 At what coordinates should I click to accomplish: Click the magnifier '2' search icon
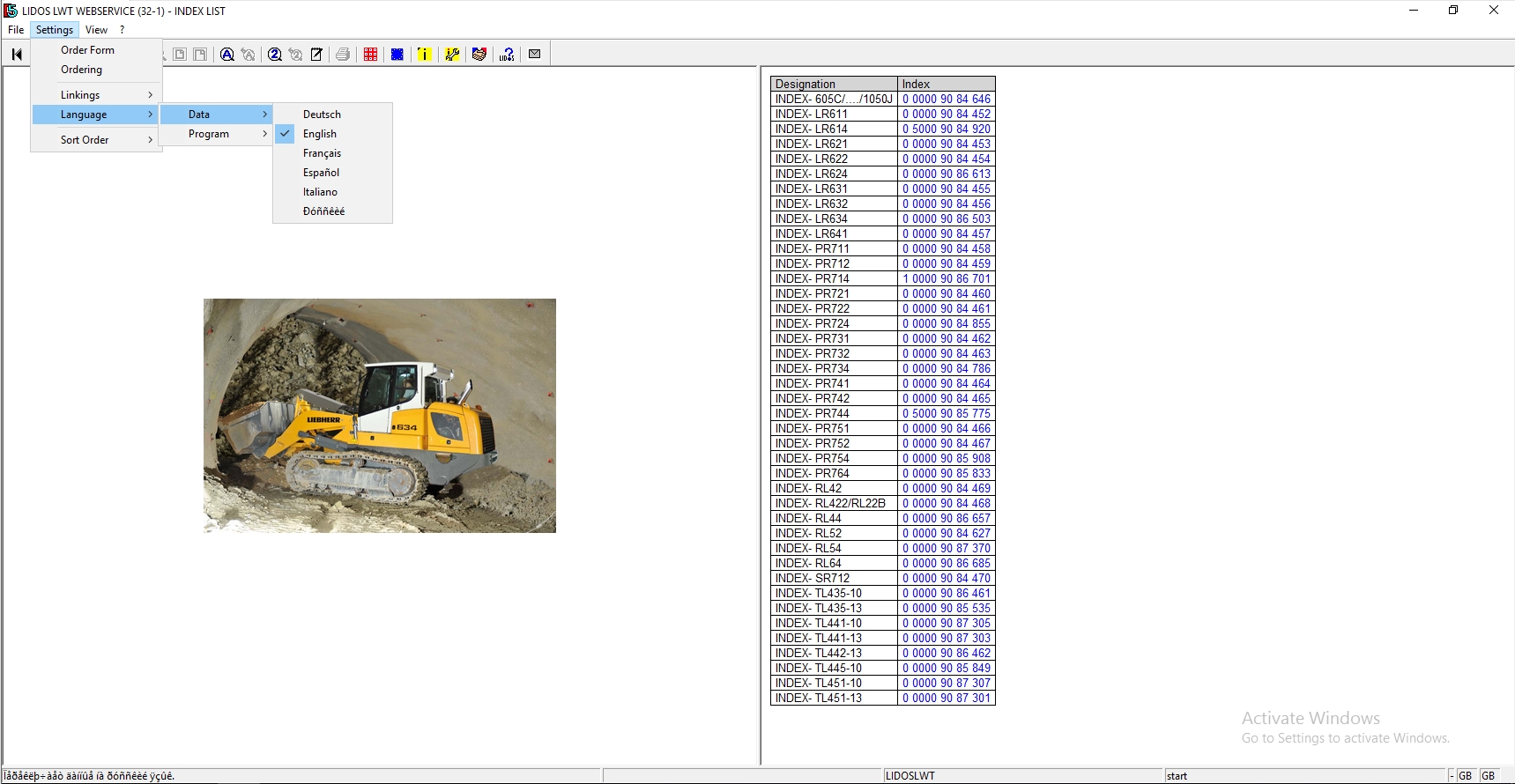[275, 55]
